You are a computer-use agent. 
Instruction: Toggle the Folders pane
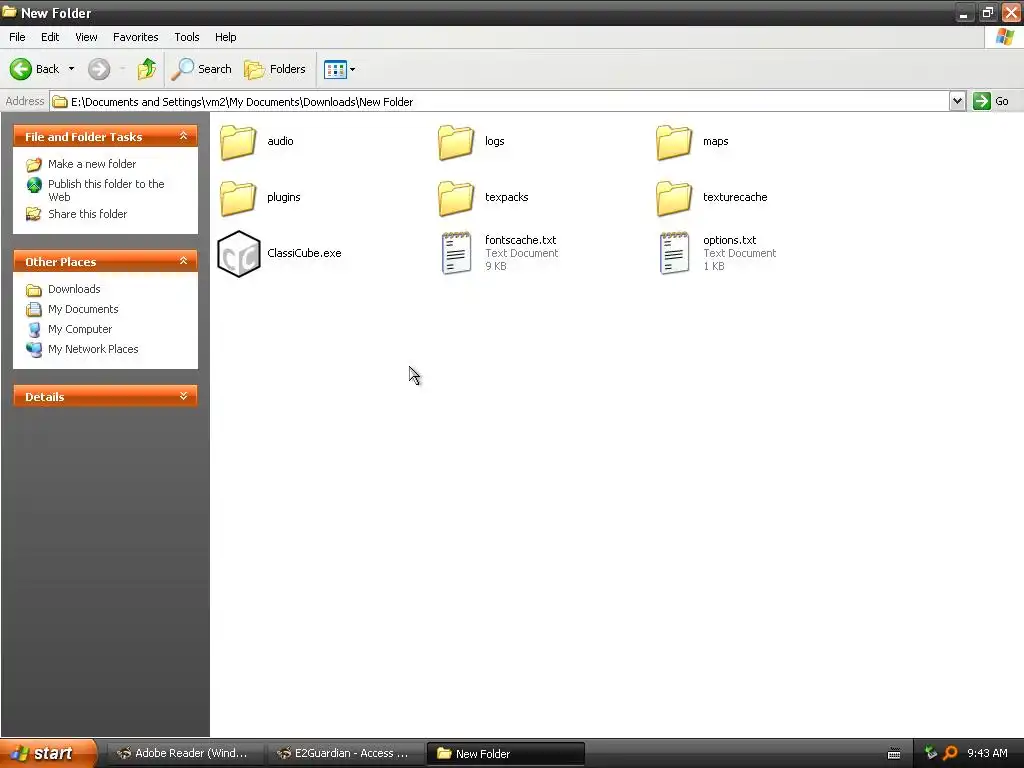[275, 69]
